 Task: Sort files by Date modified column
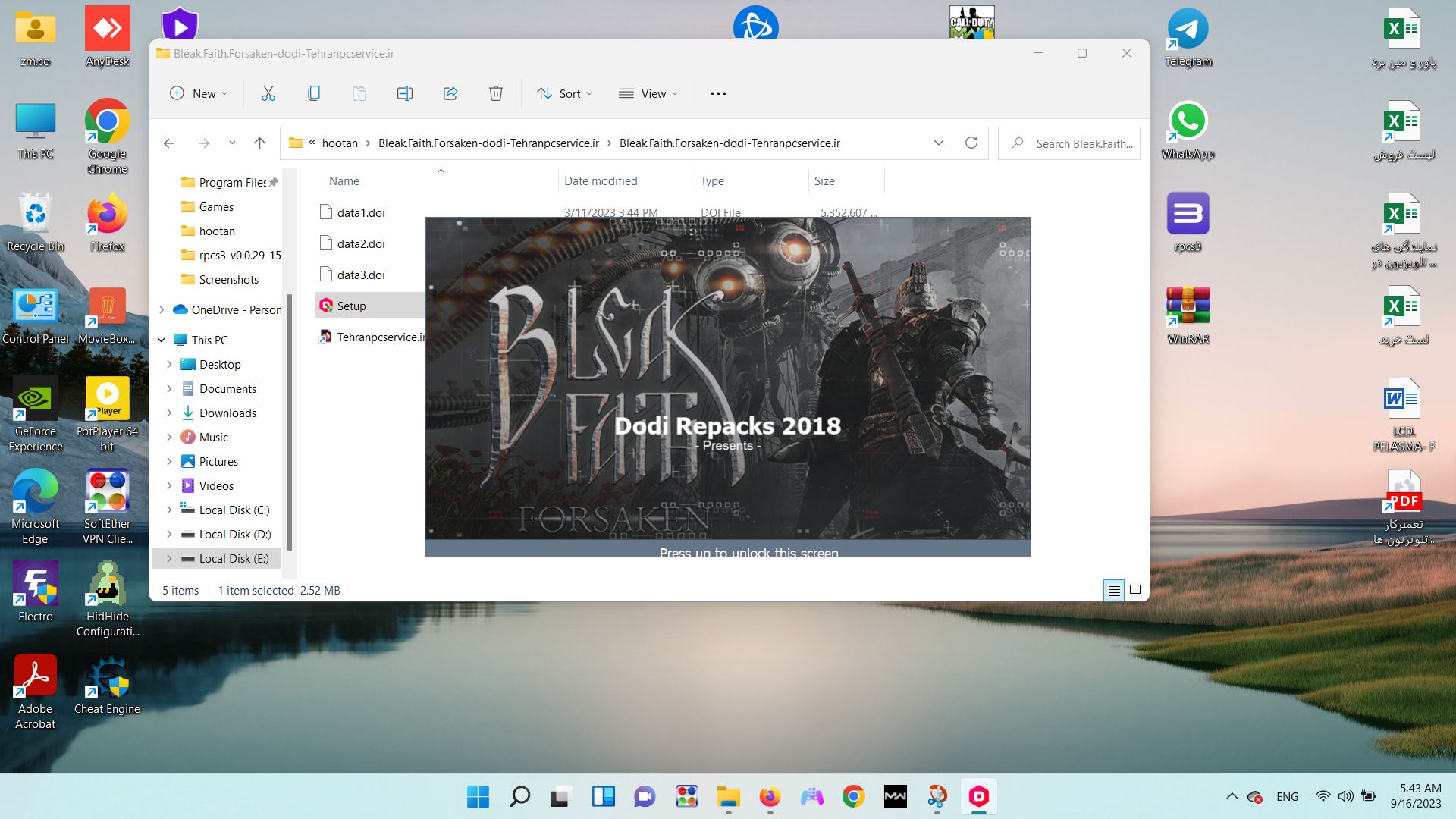point(601,180)
